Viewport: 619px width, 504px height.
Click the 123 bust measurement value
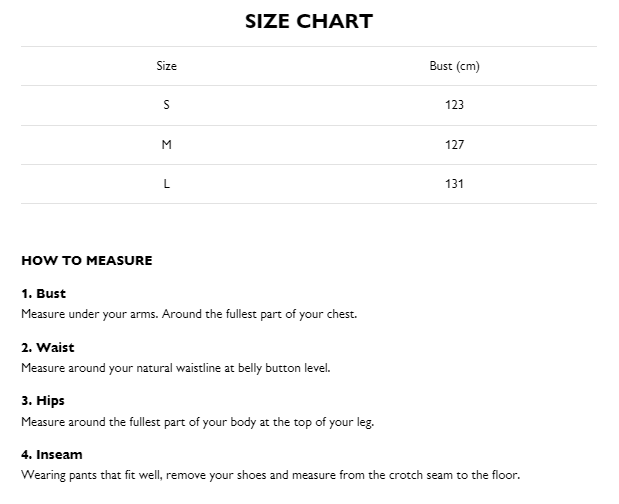454,105
